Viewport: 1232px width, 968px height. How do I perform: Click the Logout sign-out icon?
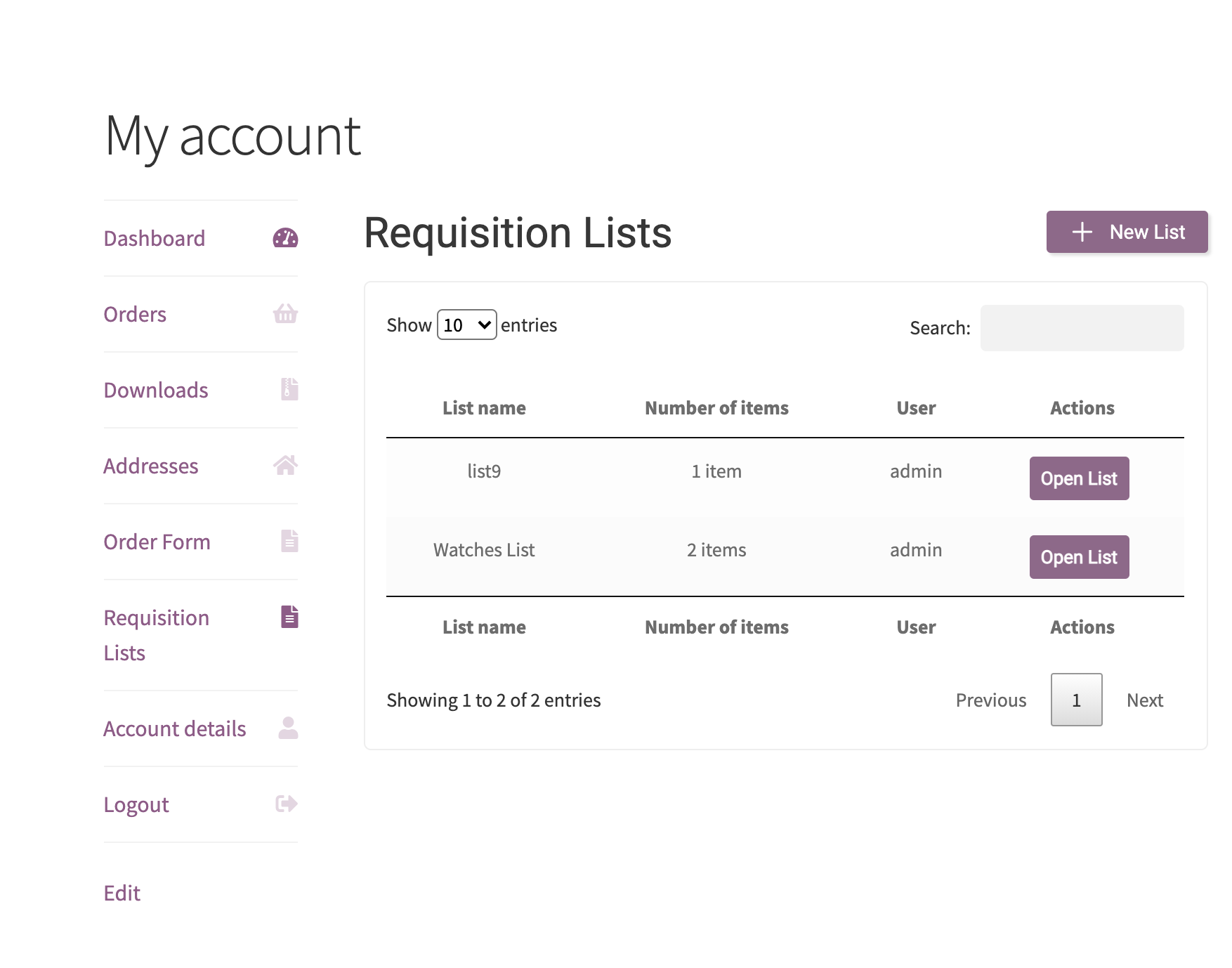coord(285,804)
